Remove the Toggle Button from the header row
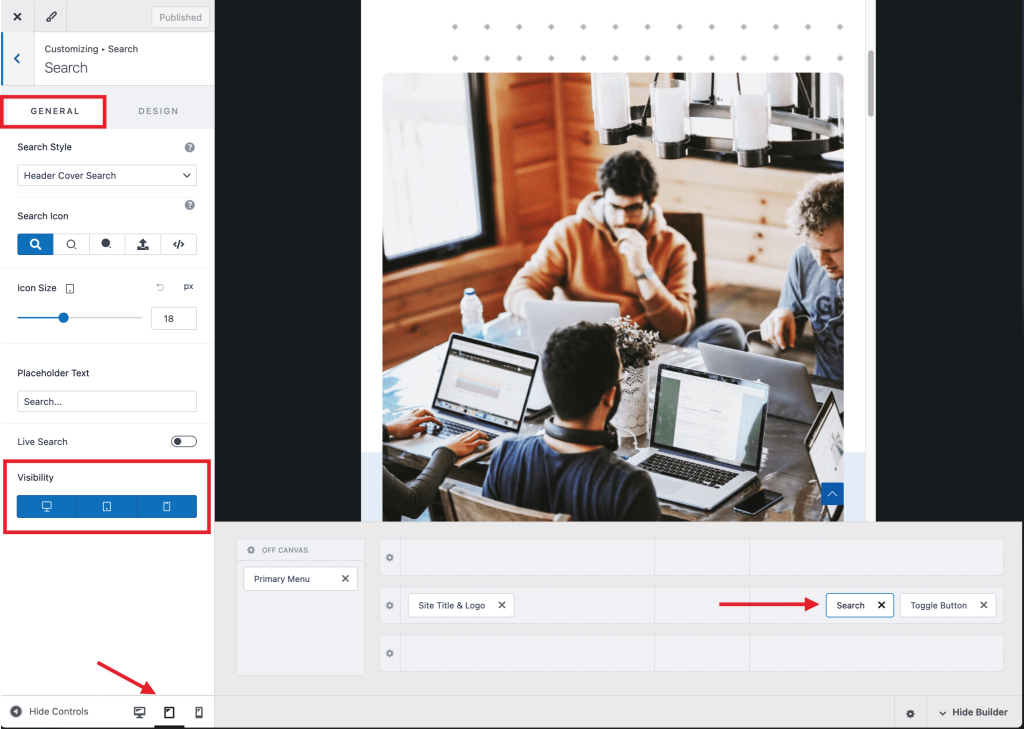 click(x=983, y=605)
